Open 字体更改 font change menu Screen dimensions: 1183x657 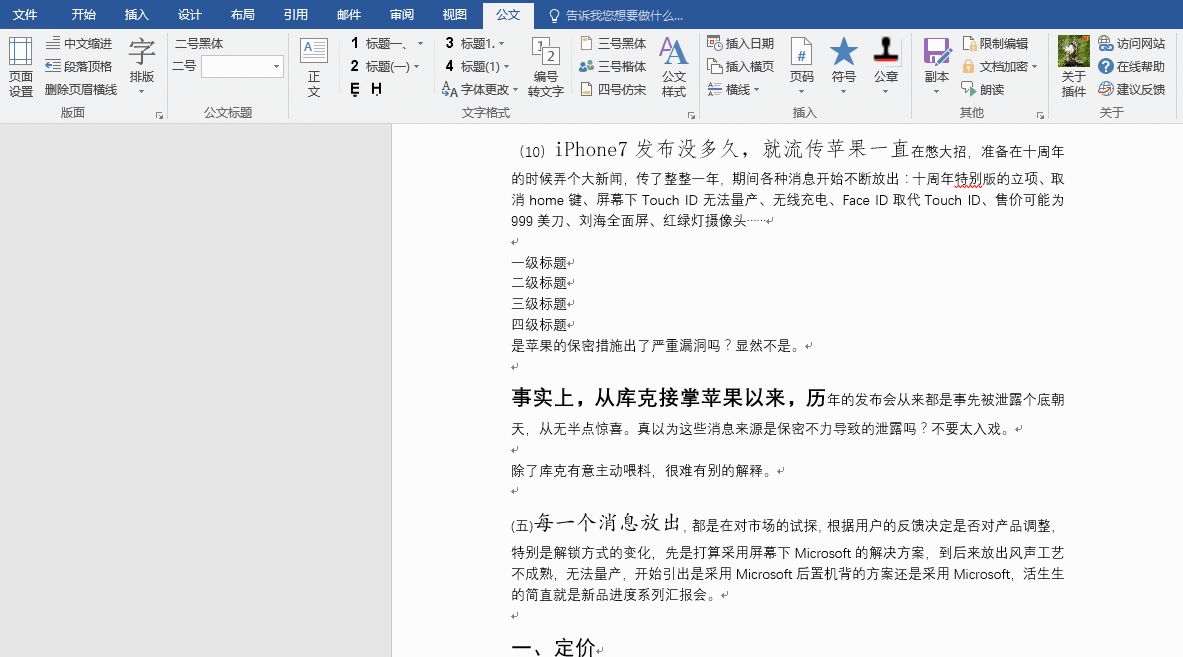pos(480,90)
